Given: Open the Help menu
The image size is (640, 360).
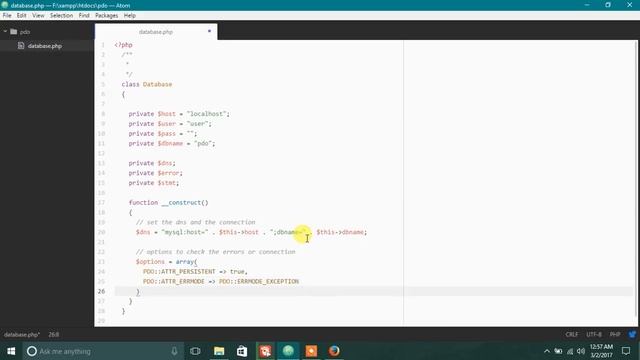Looking at the screenshot, I should click(130, 16).
